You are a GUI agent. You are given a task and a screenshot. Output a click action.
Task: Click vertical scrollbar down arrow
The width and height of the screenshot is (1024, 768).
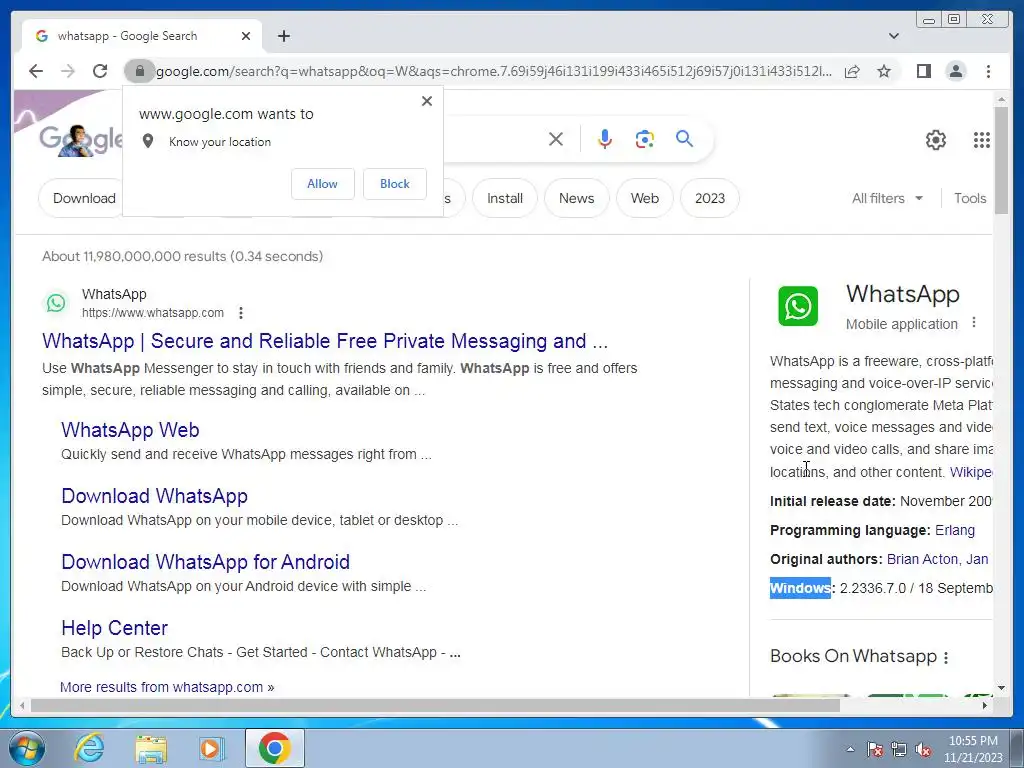[1001, 688]
